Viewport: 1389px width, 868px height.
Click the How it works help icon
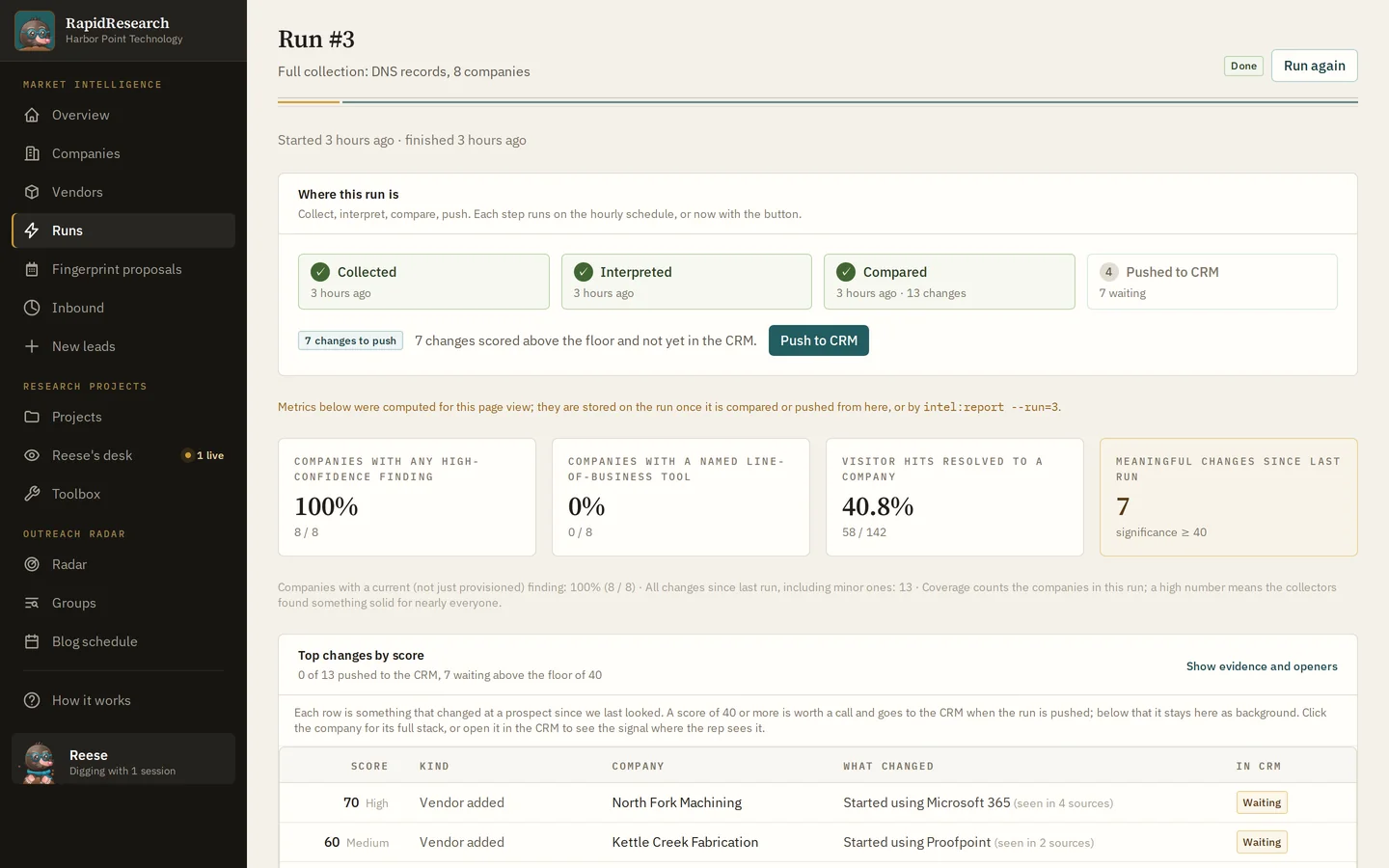click(32, 700)
